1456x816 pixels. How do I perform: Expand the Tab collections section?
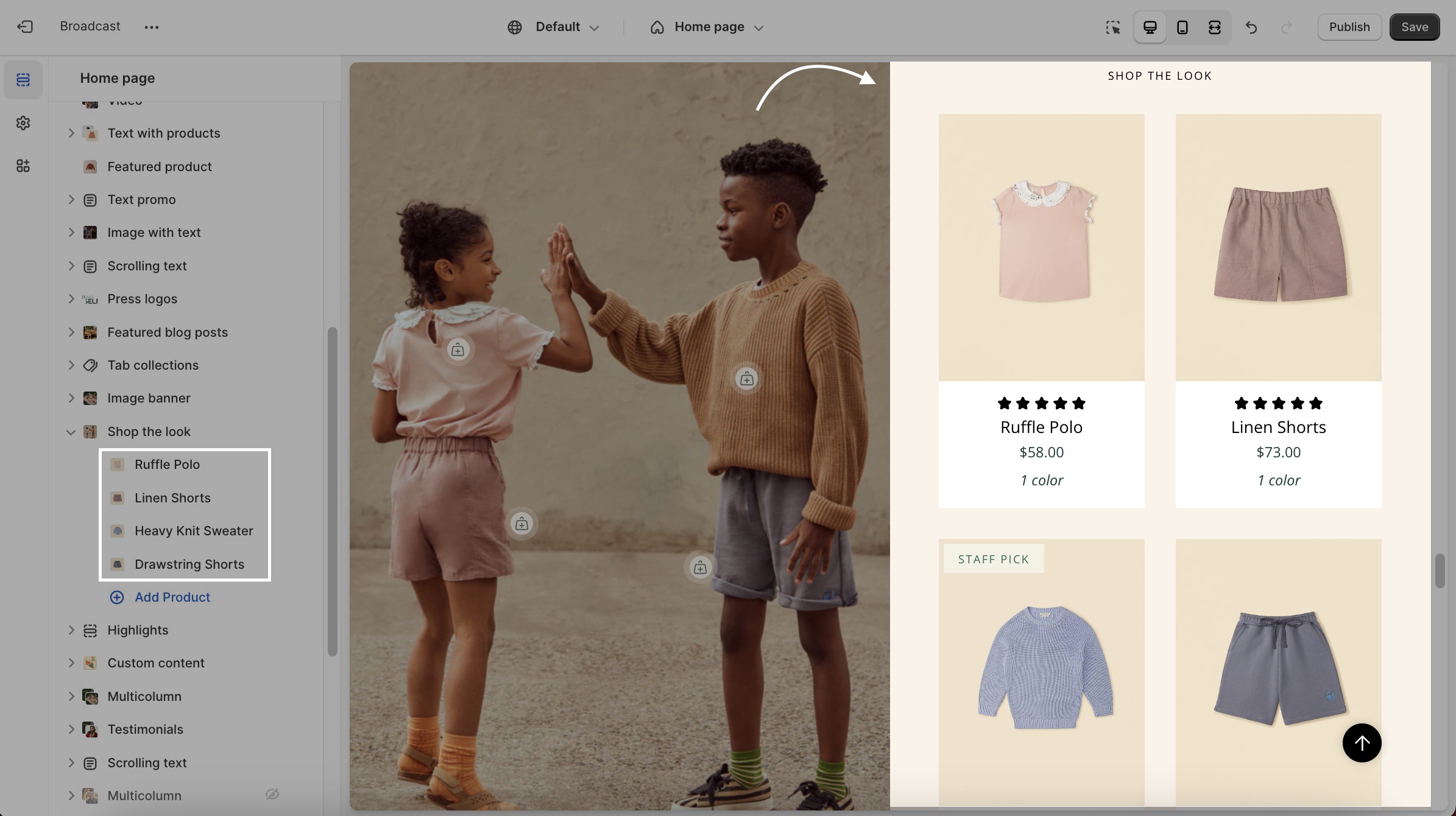(71, 365)
